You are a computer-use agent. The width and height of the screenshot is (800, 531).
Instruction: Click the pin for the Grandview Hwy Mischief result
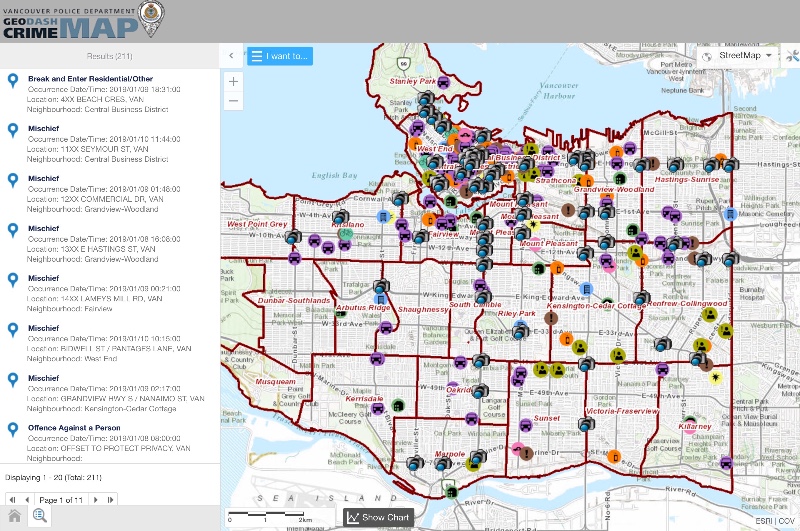(13, 380)
